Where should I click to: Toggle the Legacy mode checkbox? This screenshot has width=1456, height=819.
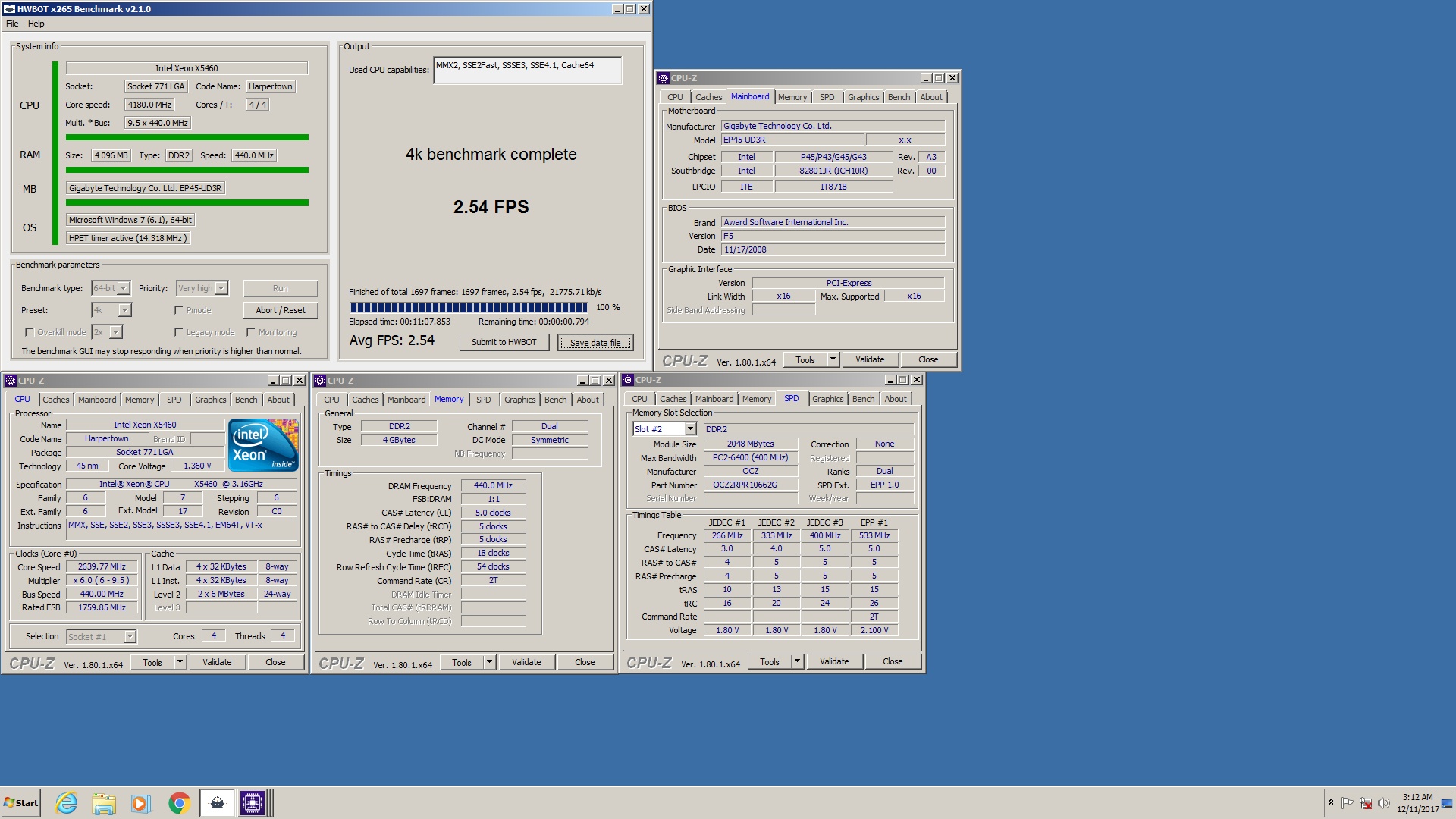pos(179,332)
